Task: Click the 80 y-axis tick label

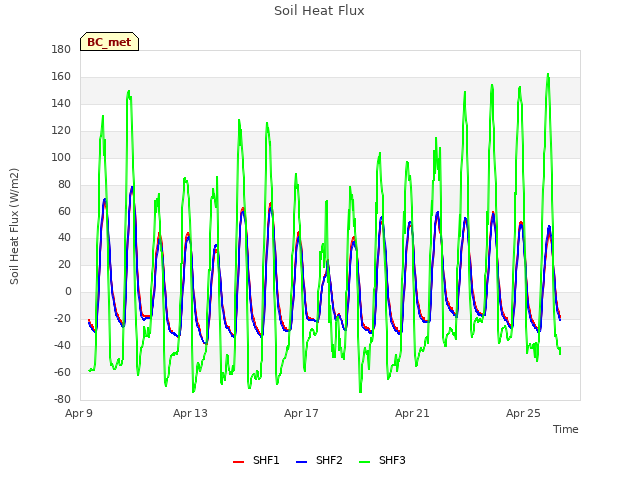Action: pos(64,184)
